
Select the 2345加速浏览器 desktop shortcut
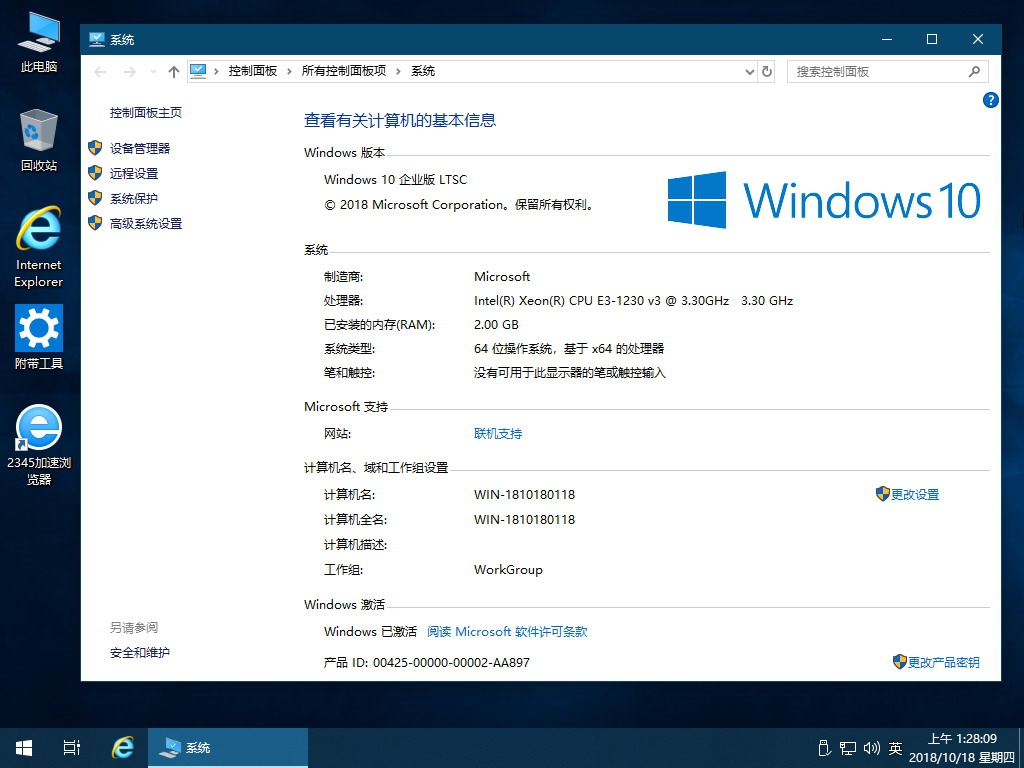pos(39,445)
